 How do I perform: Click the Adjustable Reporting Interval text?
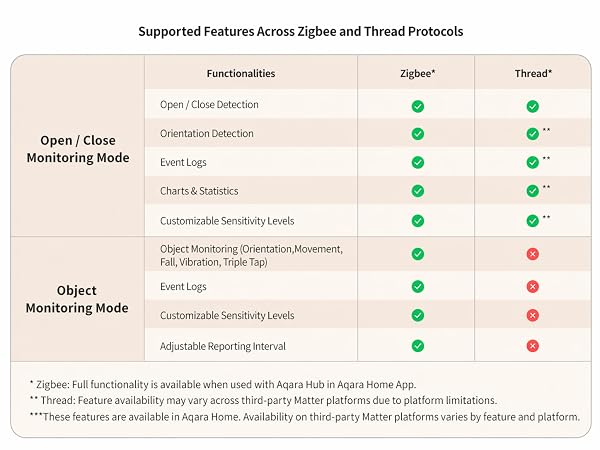click(x=223, y=346)
